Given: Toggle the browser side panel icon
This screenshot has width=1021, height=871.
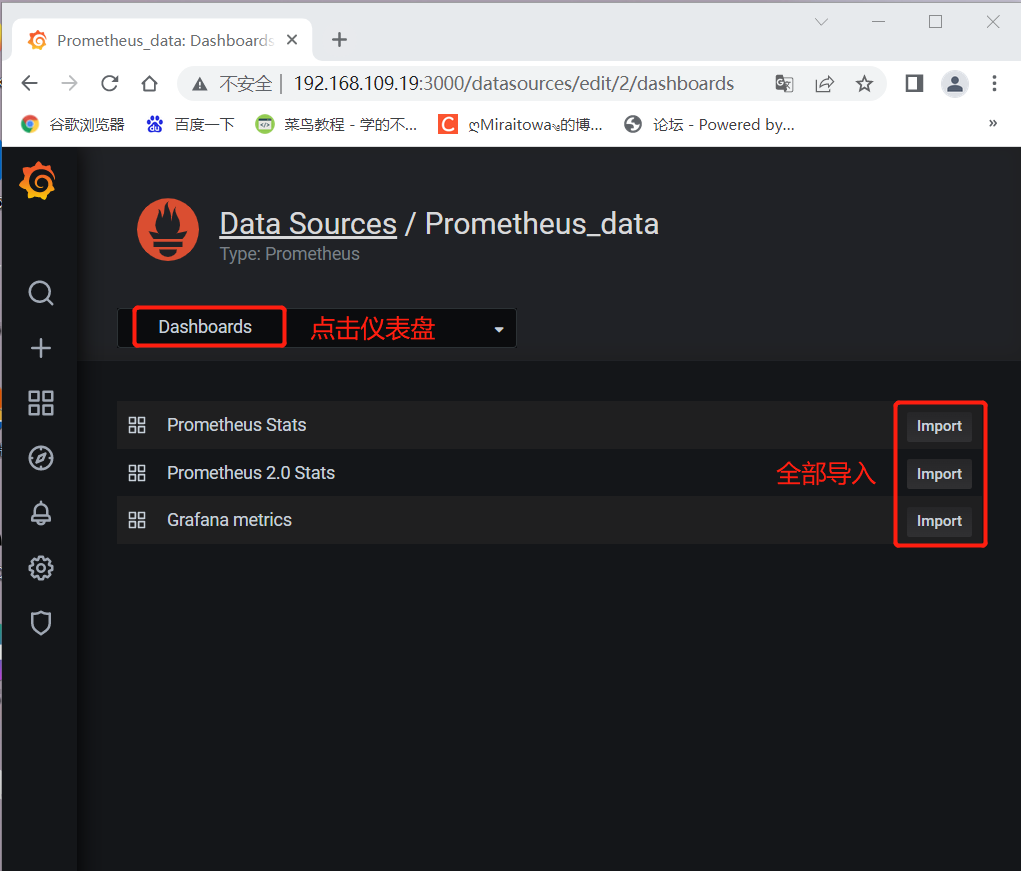Looking at the screenshot, I should [x=914, y=84].
